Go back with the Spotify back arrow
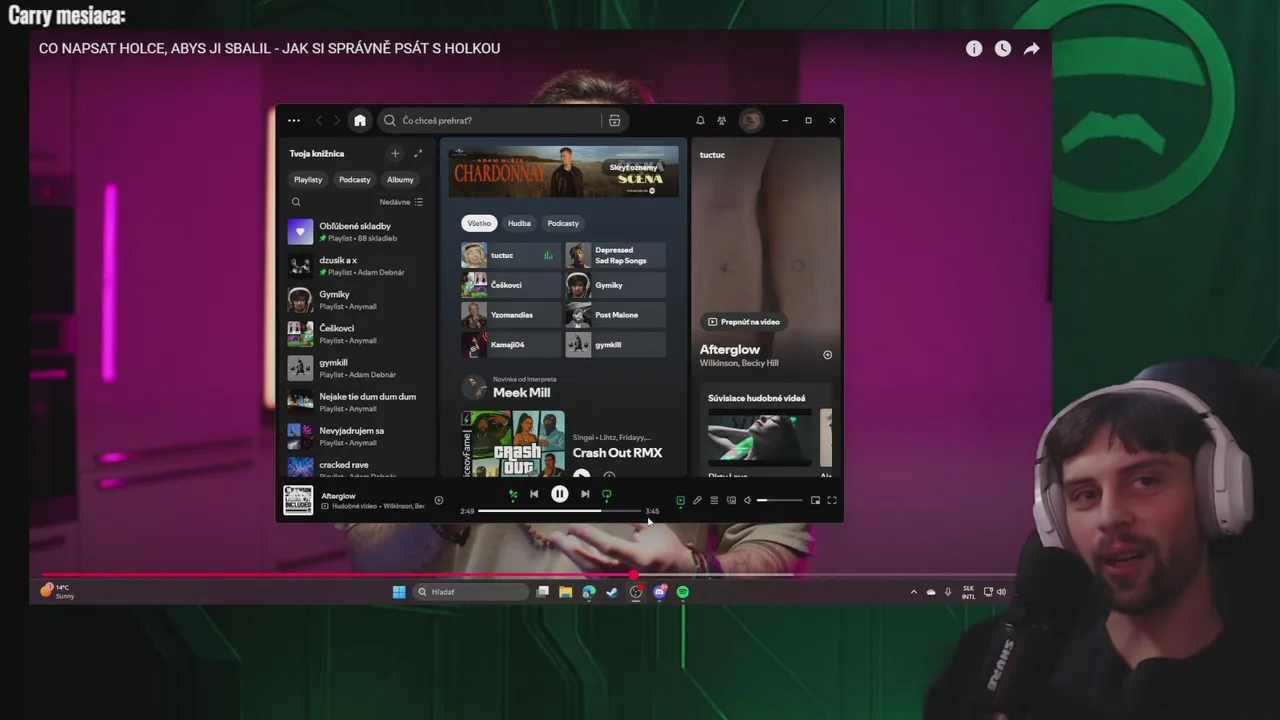Viewport: 1280px width, 720px height. [319, 120]
